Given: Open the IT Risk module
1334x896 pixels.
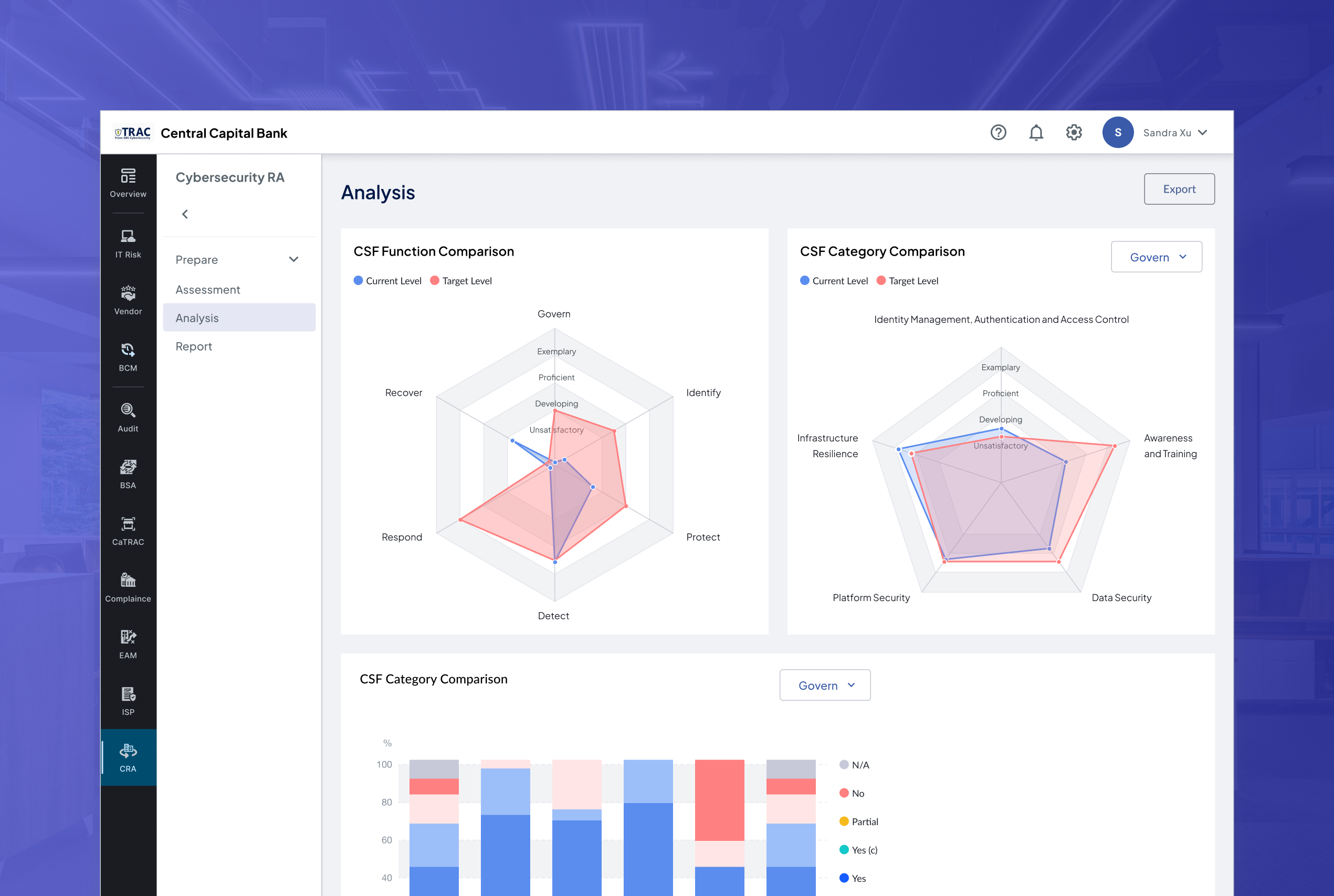Looking at the screenshot, I should [128, 244].
